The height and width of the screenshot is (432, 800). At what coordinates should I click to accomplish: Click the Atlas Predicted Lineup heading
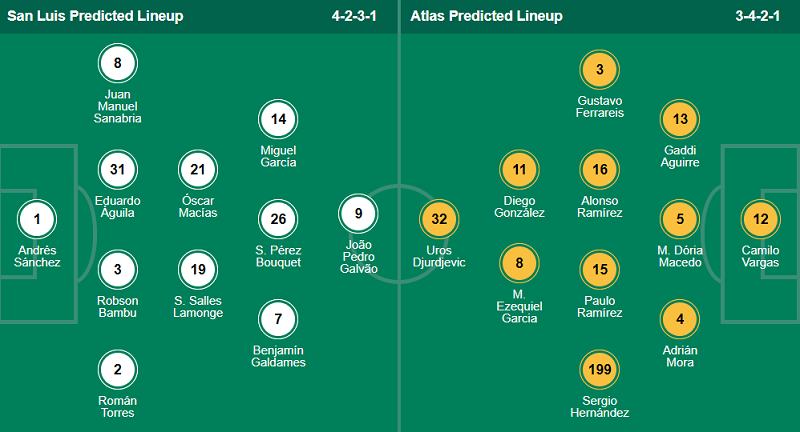[x=487, y=16]
